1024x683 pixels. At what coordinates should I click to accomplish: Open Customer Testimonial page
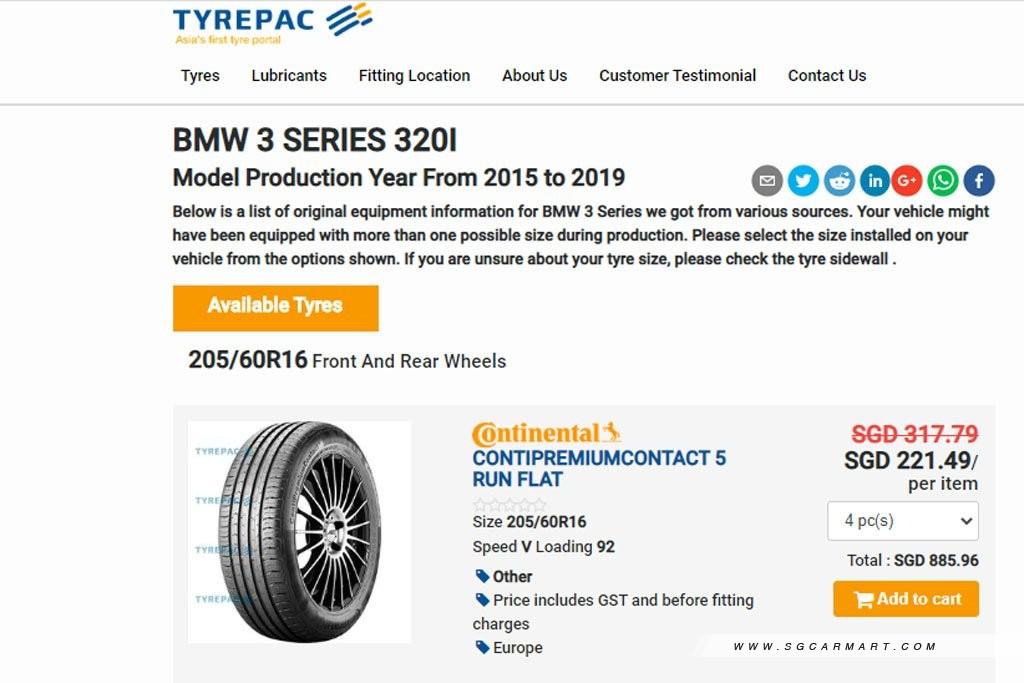pos(677,75)
